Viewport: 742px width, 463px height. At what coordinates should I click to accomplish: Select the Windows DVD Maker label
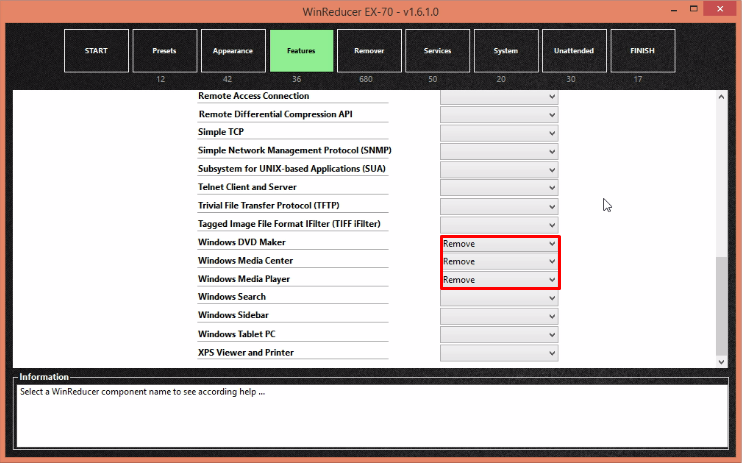(x=241, y=242)
